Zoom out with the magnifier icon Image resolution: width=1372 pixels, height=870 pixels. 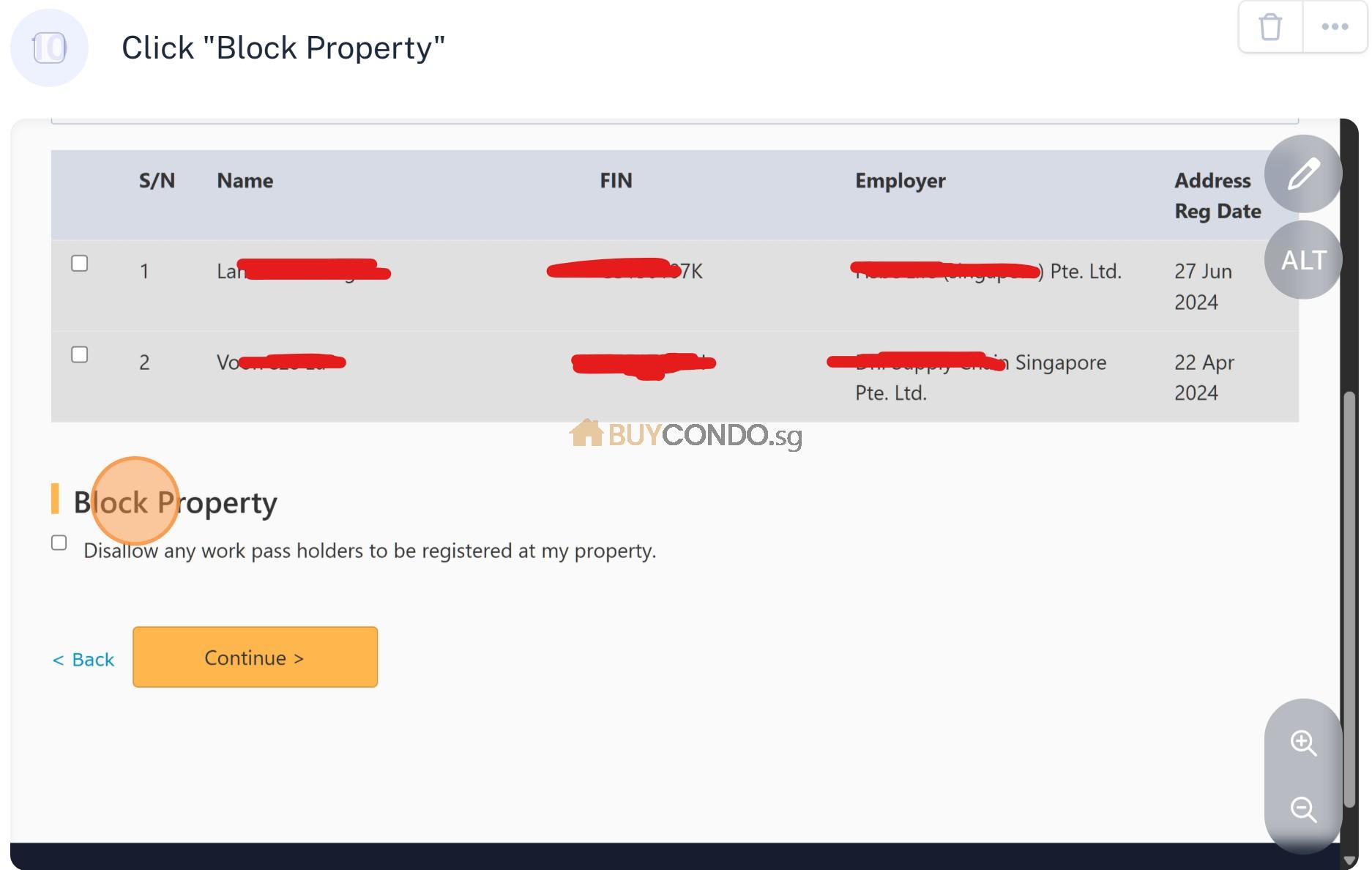(1304, 809)
